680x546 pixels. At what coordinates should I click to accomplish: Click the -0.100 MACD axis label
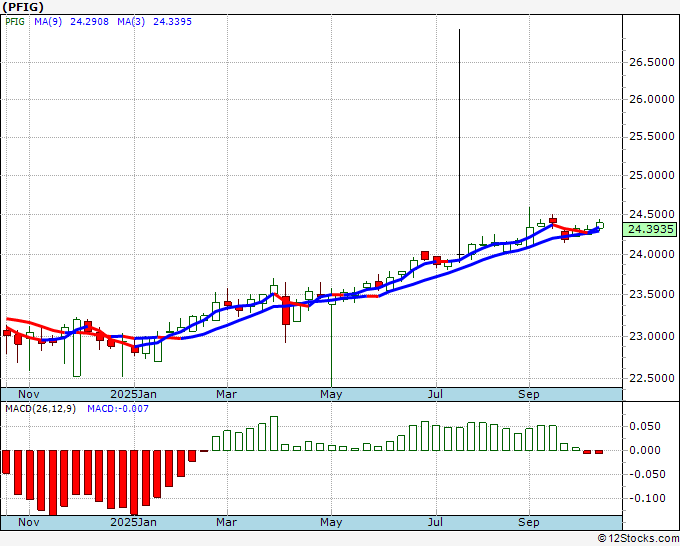click(644, 498)
